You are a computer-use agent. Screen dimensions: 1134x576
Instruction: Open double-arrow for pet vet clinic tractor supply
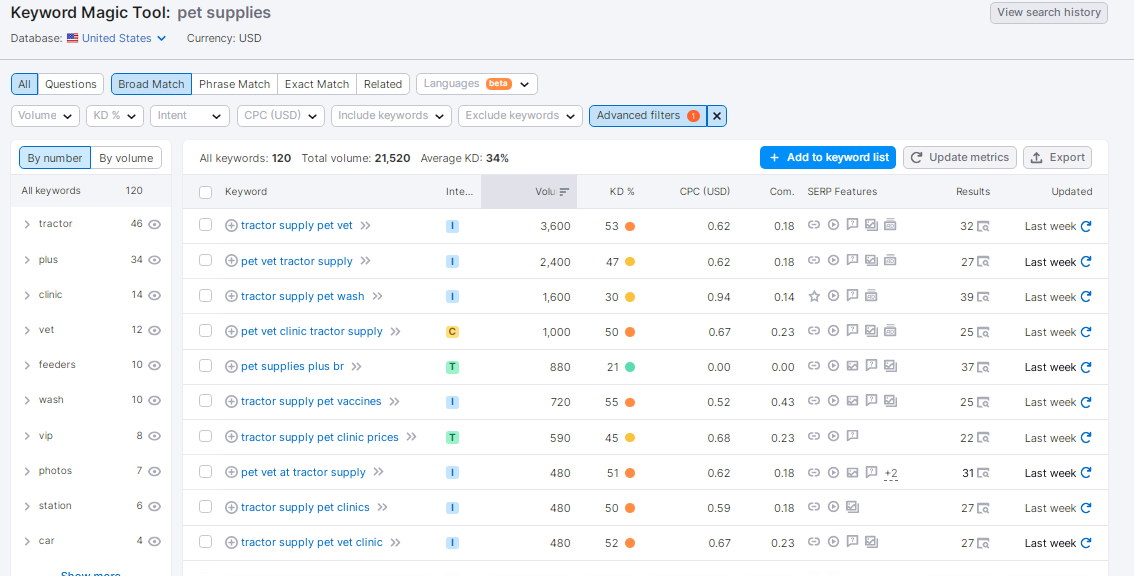[x=395, y=331]
